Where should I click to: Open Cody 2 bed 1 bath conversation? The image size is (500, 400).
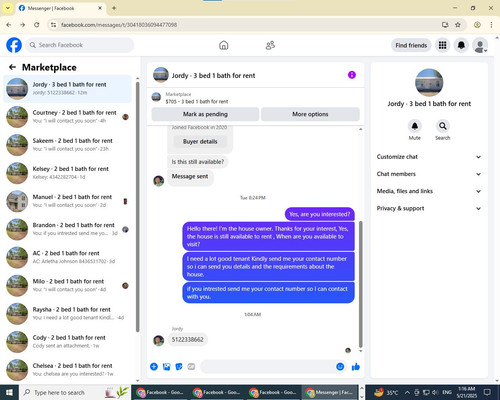(67, 342)
